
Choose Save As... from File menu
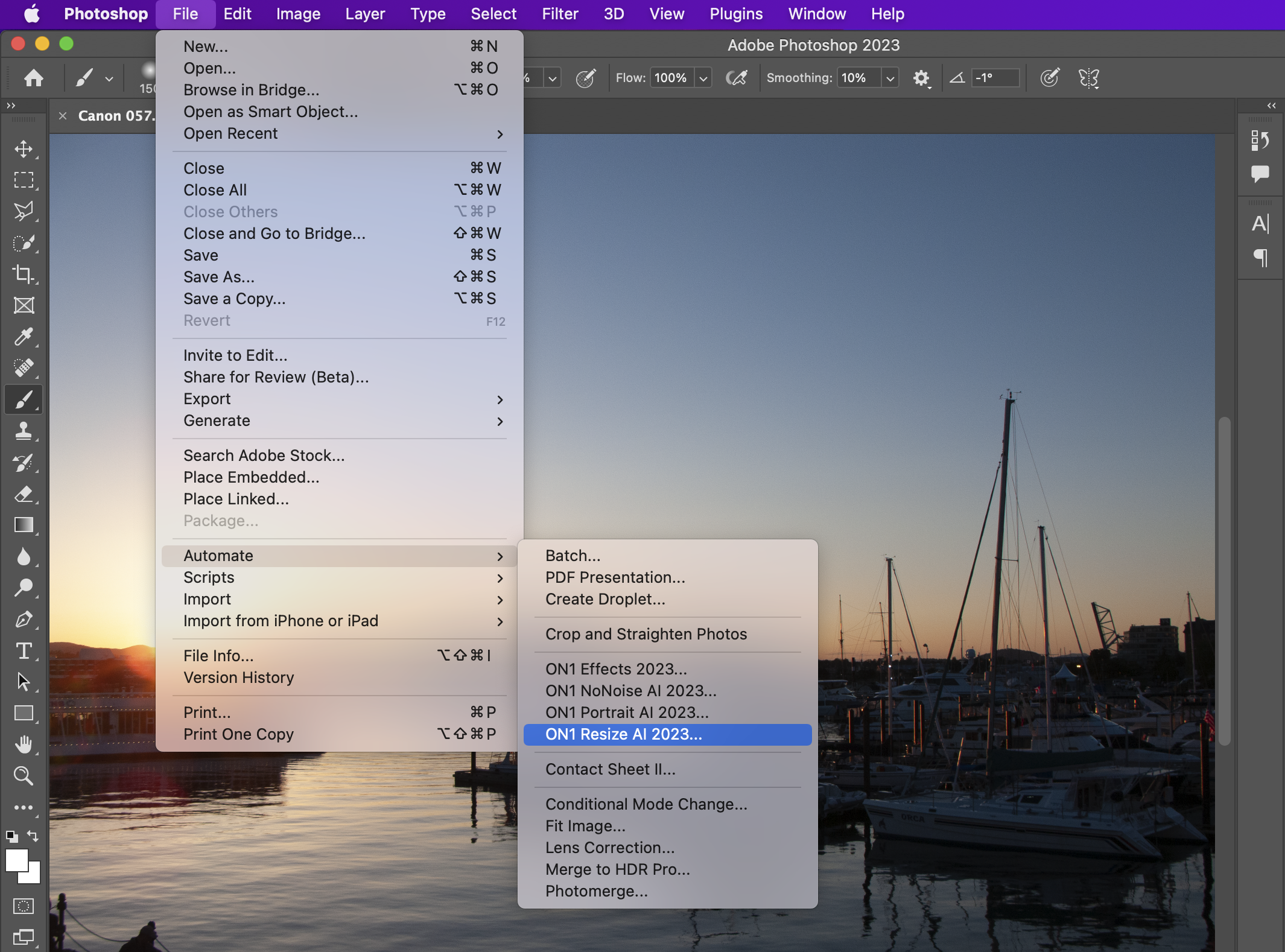coord(340,277)
